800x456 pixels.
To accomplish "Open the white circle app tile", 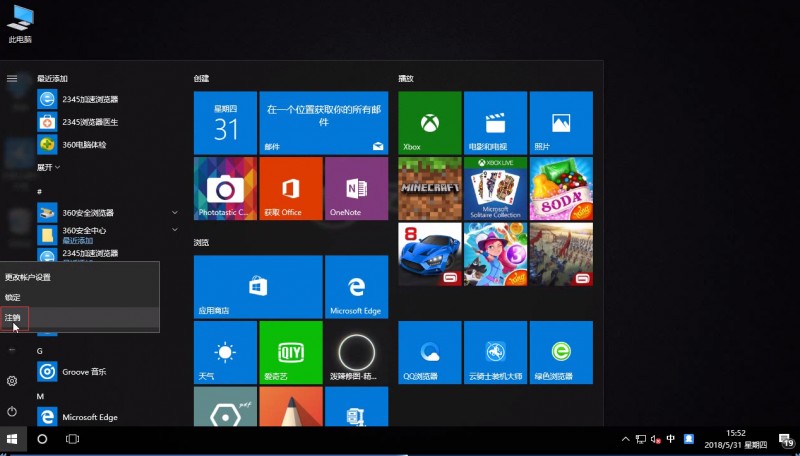I will point(356,352).
